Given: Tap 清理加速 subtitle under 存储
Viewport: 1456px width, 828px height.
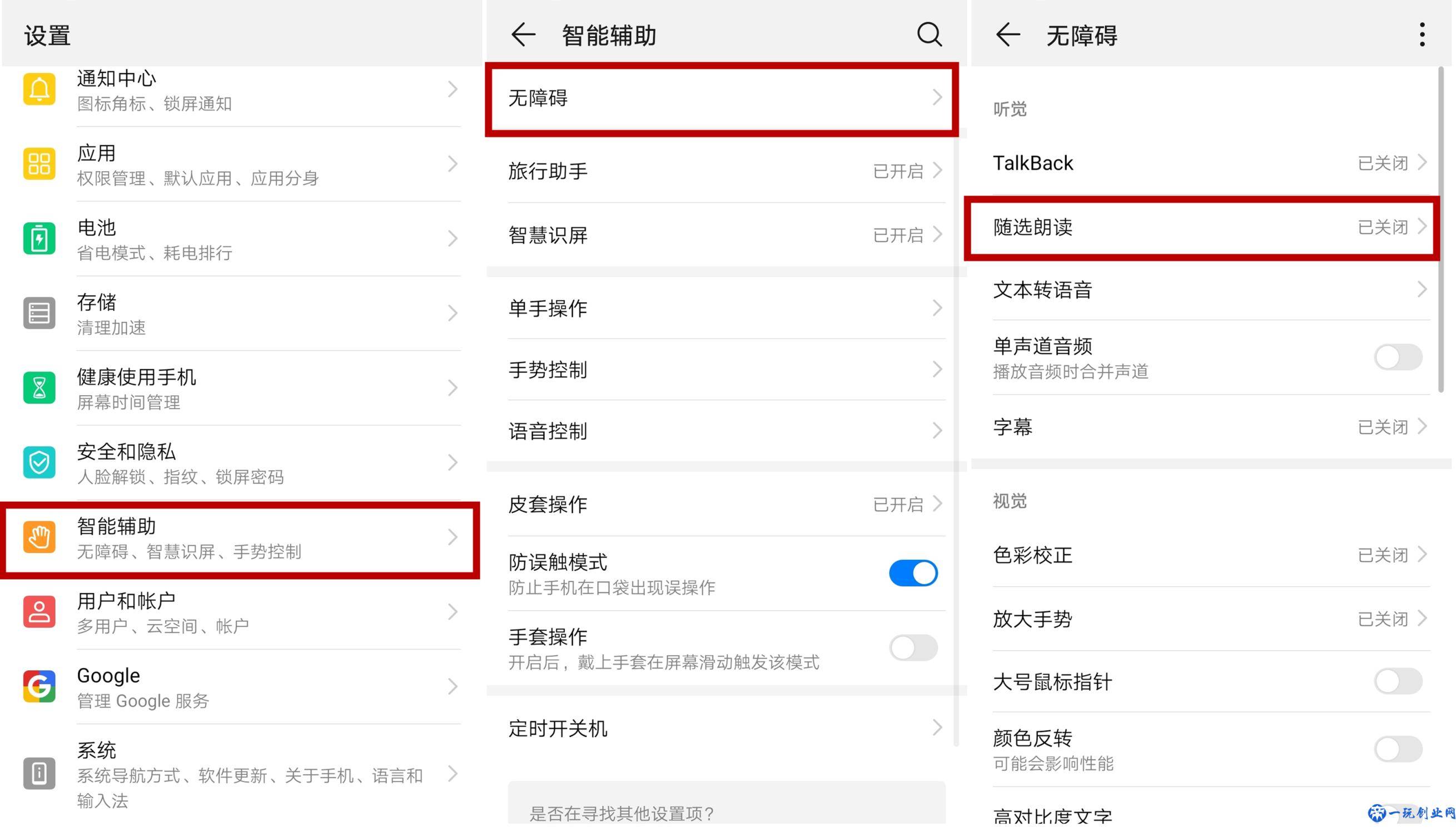Looking at the screenshot, I should [x=111, y=327].
